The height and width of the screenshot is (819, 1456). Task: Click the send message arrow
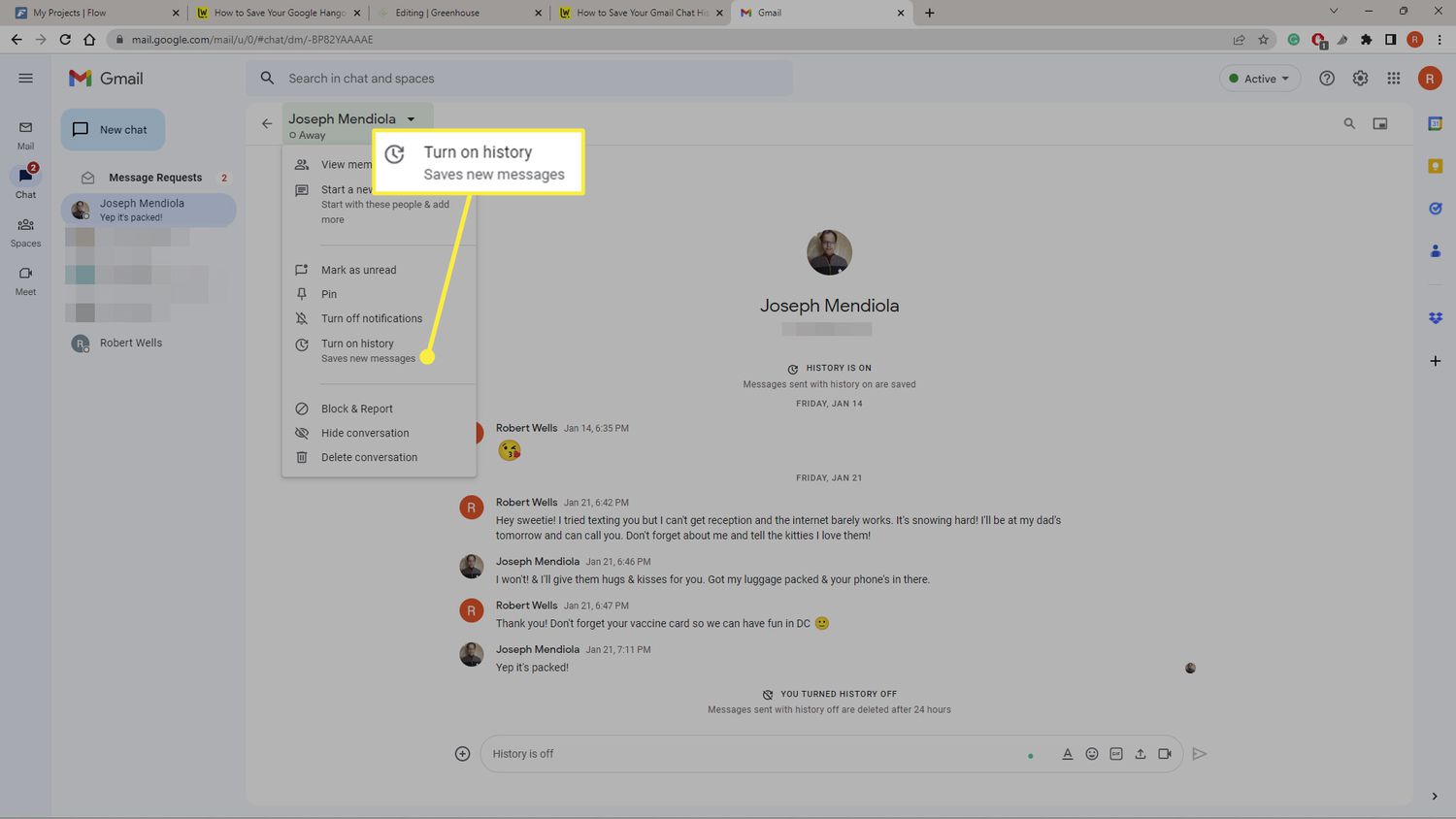point(1200,754)
